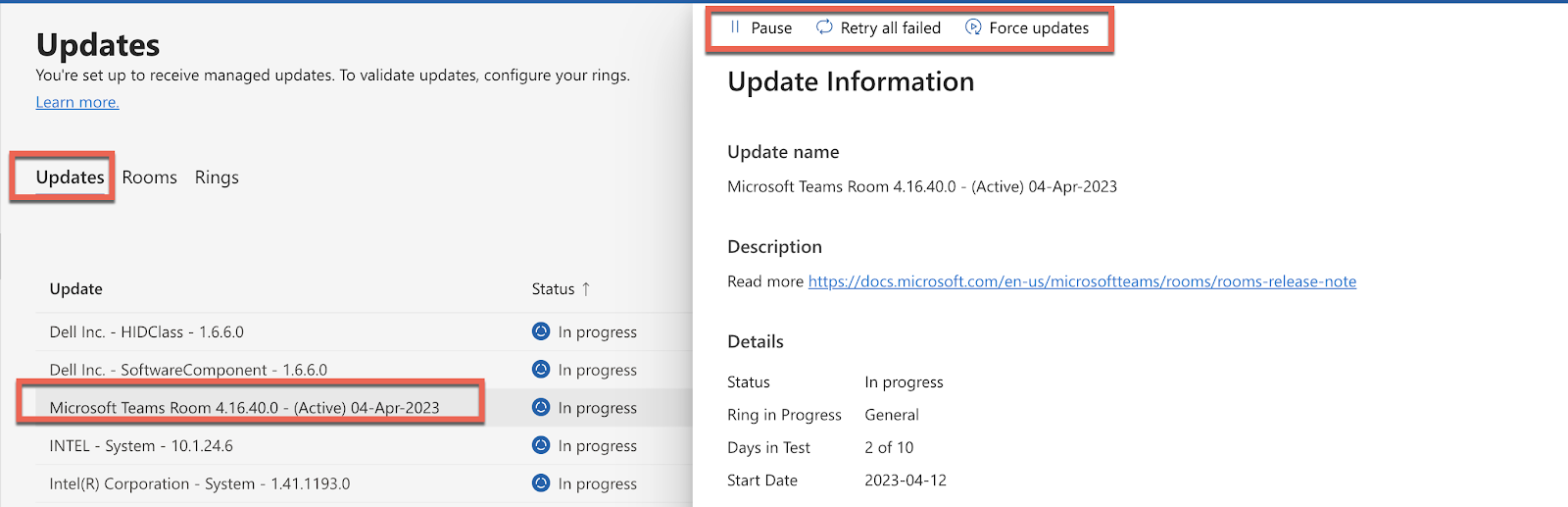
Task: Click the Pause button label
Action: (x=771, y=28)
